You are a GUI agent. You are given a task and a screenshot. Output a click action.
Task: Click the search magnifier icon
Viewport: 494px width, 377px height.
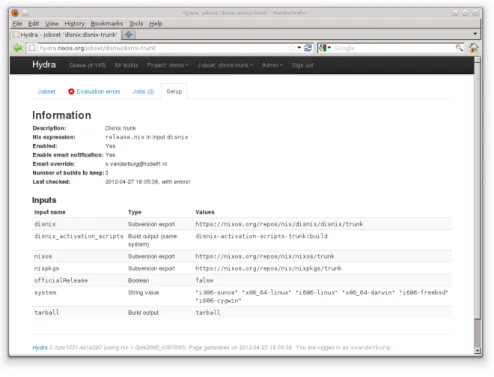click(x=460, y=48)
